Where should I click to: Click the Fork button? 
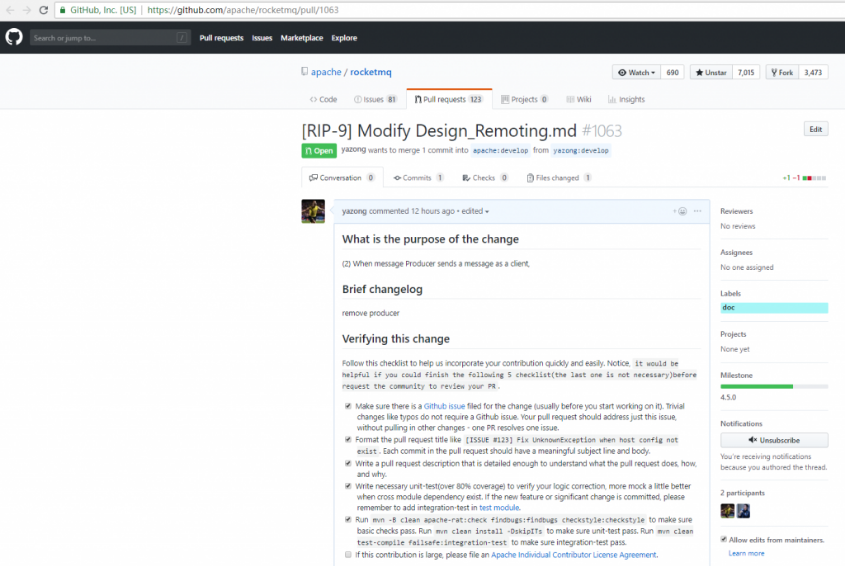pyautogui.click(x=782, y=72)
